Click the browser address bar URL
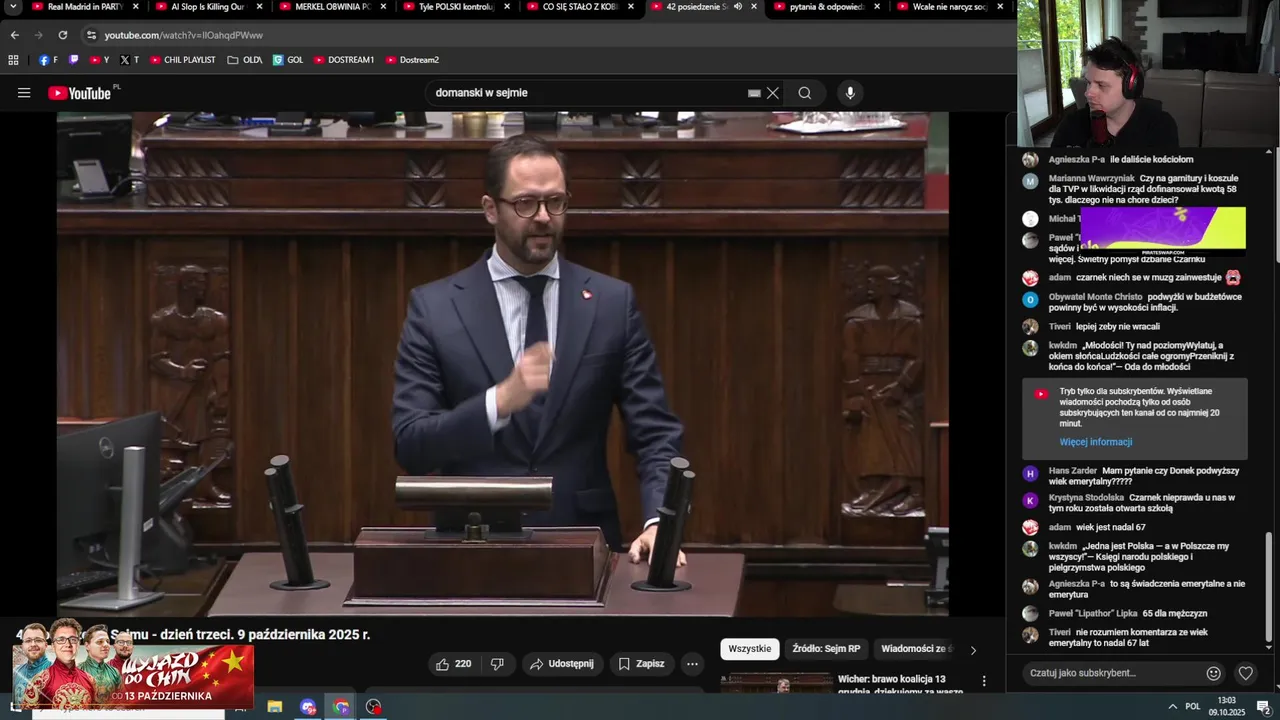Image resolution: width=1280 pixels, height=720 pixels. (x=184, y=35)
